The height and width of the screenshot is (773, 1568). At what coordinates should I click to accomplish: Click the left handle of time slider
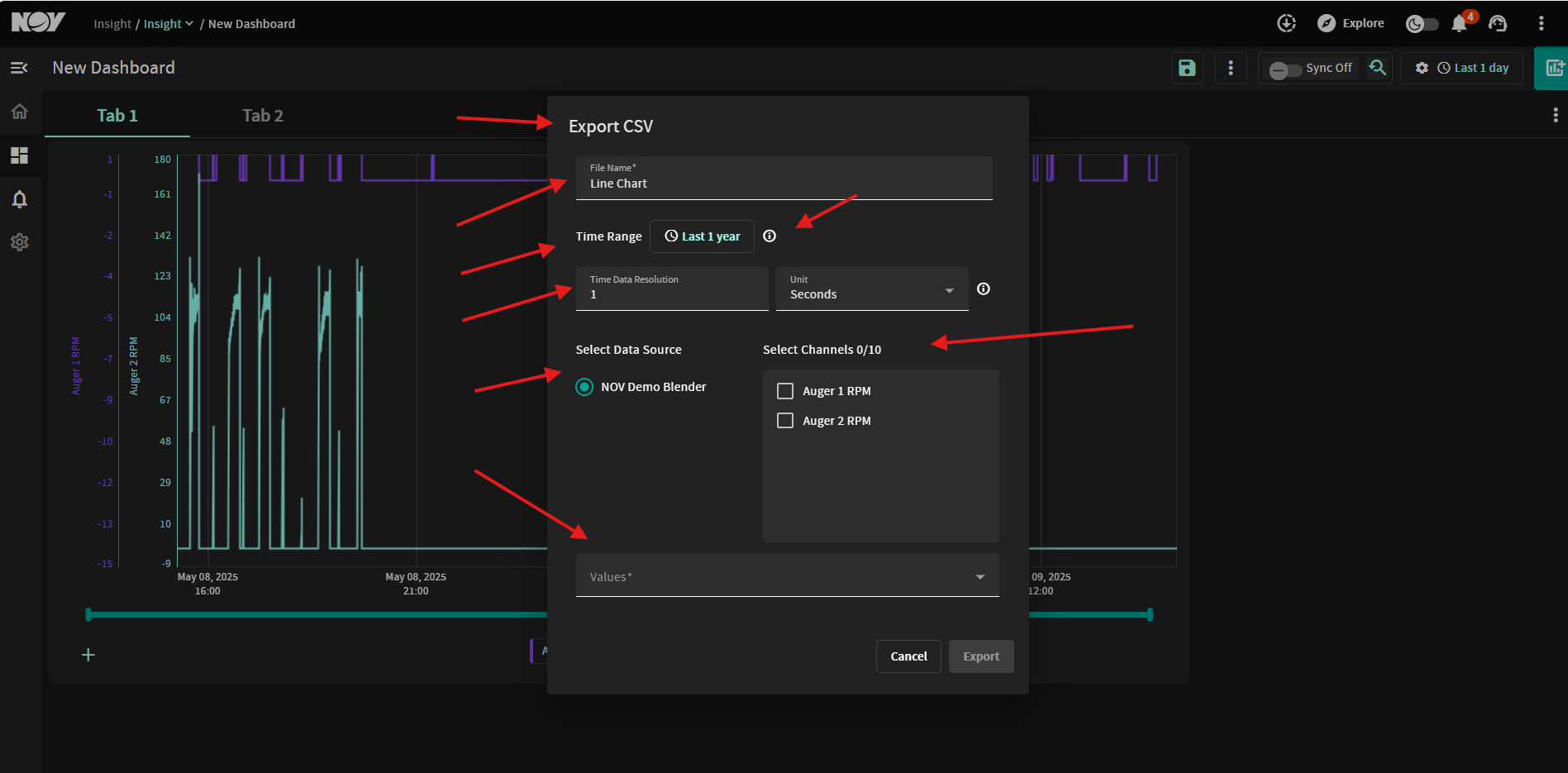(x=89, y=614)
